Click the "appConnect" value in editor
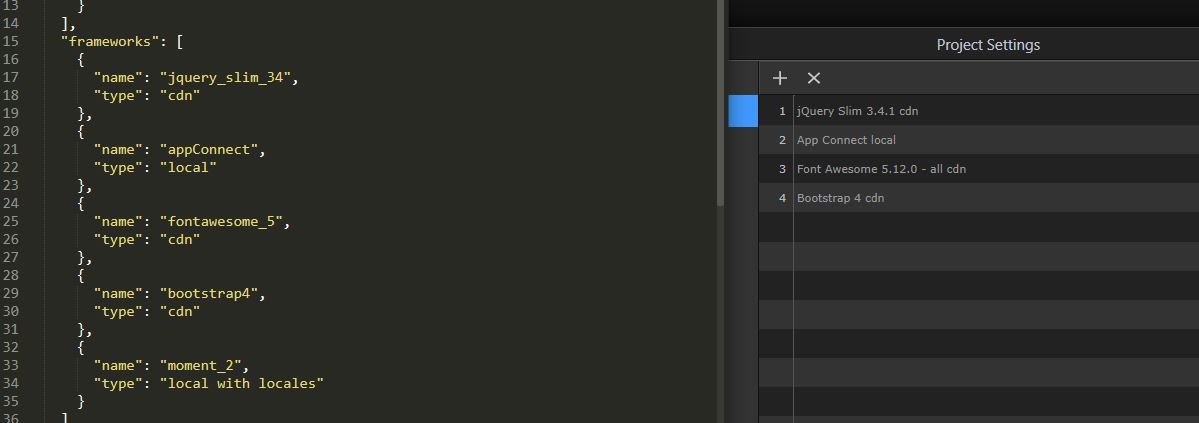 208,150
